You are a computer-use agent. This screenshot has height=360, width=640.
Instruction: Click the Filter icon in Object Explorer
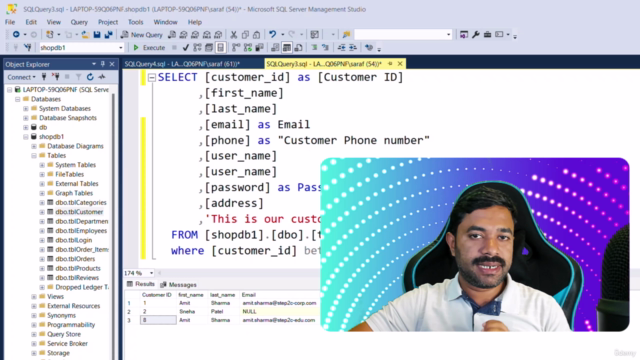pos(78,77)
